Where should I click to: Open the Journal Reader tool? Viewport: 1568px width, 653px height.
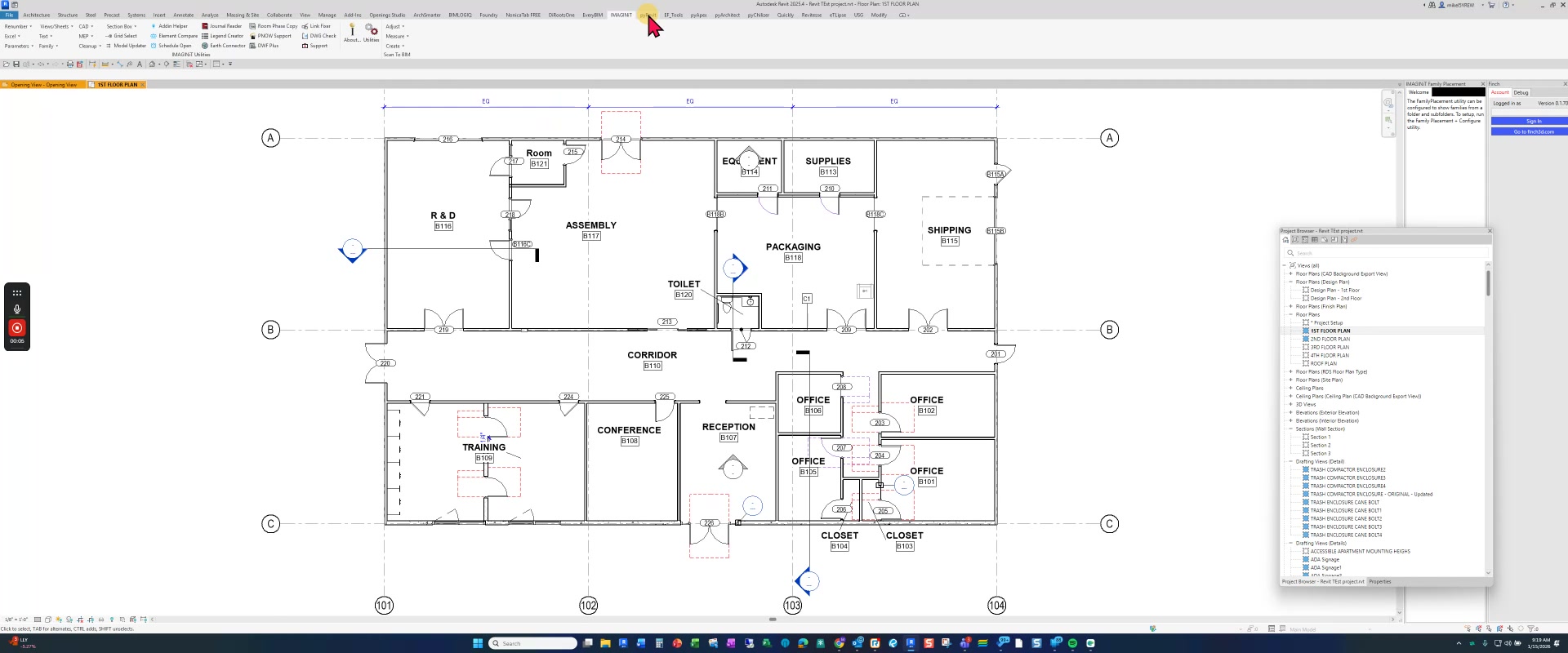coord(222,26)
